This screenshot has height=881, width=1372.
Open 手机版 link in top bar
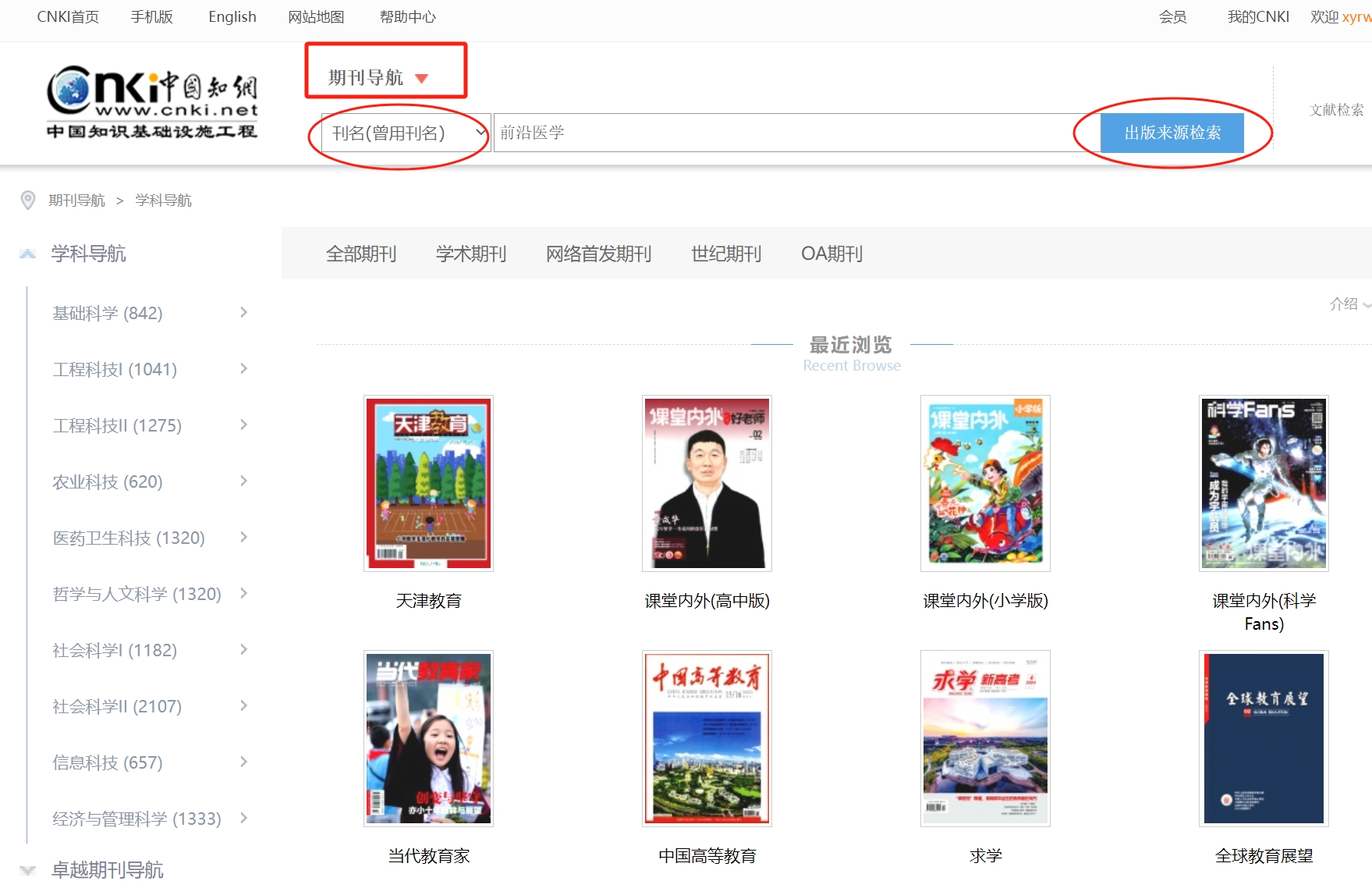coord(151,16)
